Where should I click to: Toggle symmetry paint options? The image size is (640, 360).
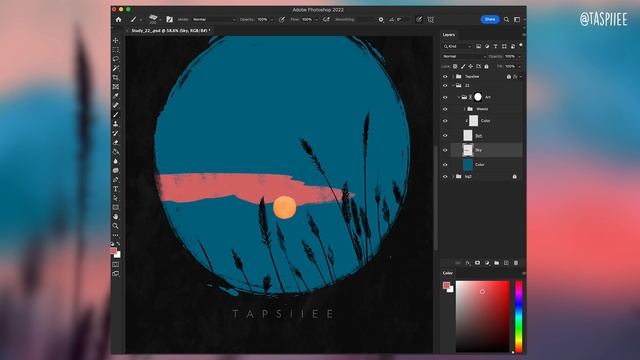(431, 19)
